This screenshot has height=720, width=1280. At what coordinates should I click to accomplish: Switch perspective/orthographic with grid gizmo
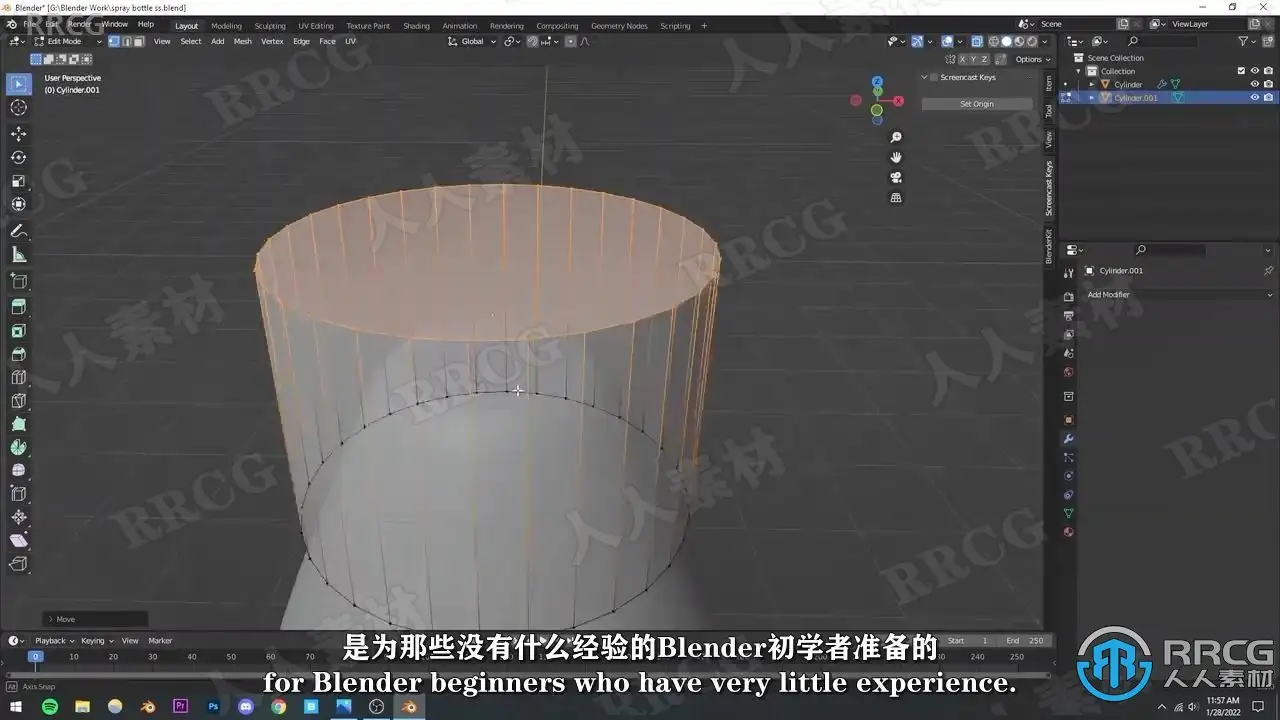896,198
